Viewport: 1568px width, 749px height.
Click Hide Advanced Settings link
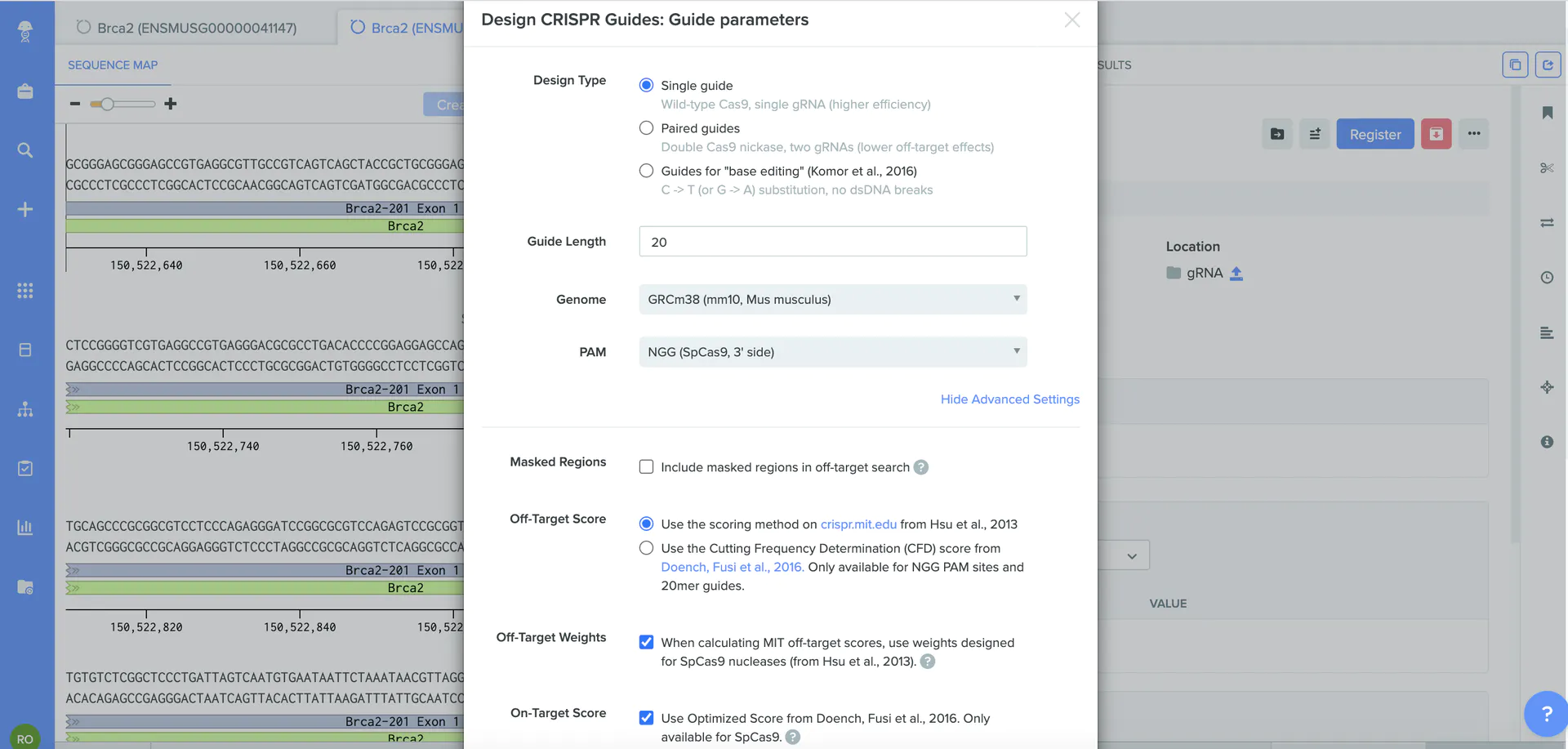click(x=1009, y=399)
